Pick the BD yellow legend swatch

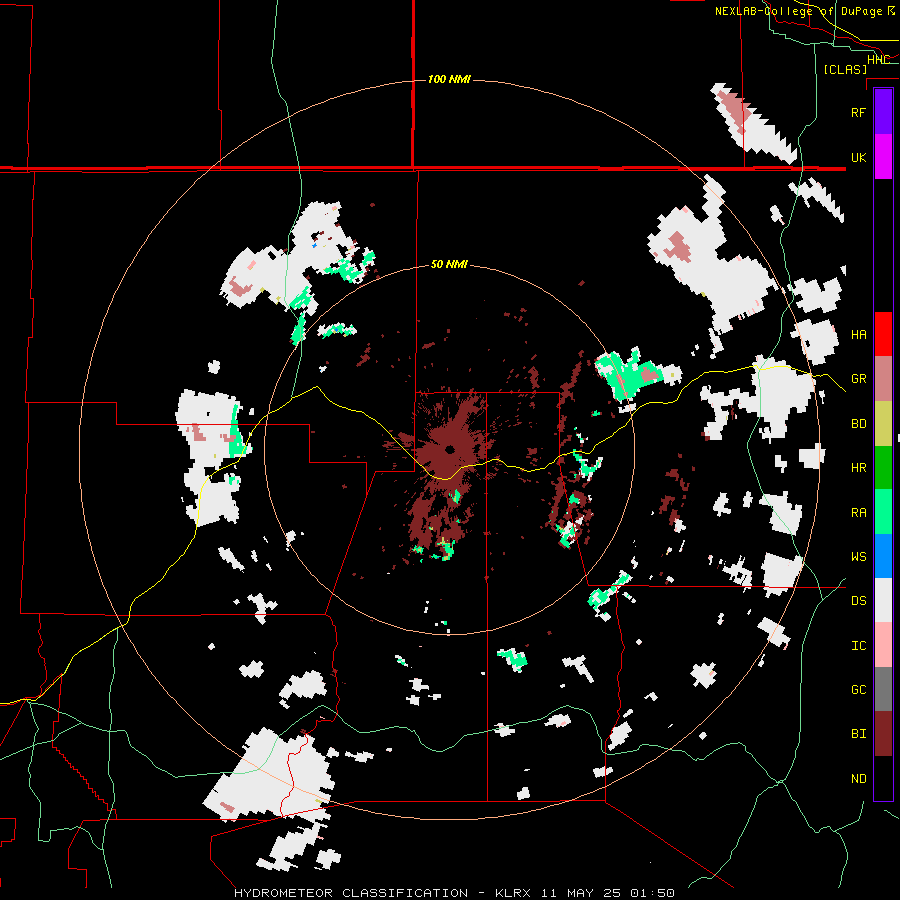pos(883,424)
